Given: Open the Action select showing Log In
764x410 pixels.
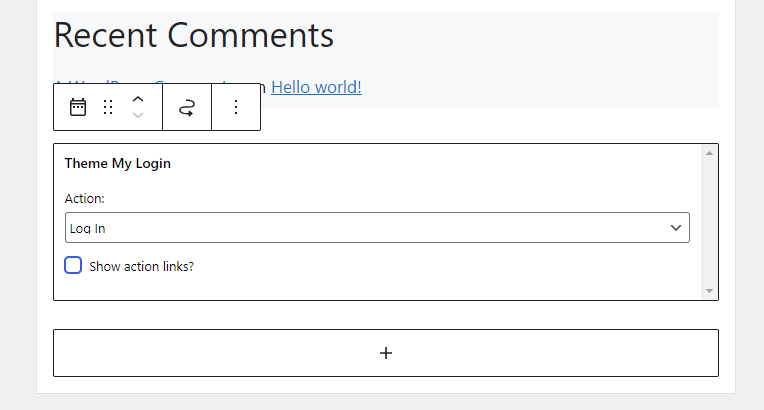Looking at the screenshot, I should 377,228.
